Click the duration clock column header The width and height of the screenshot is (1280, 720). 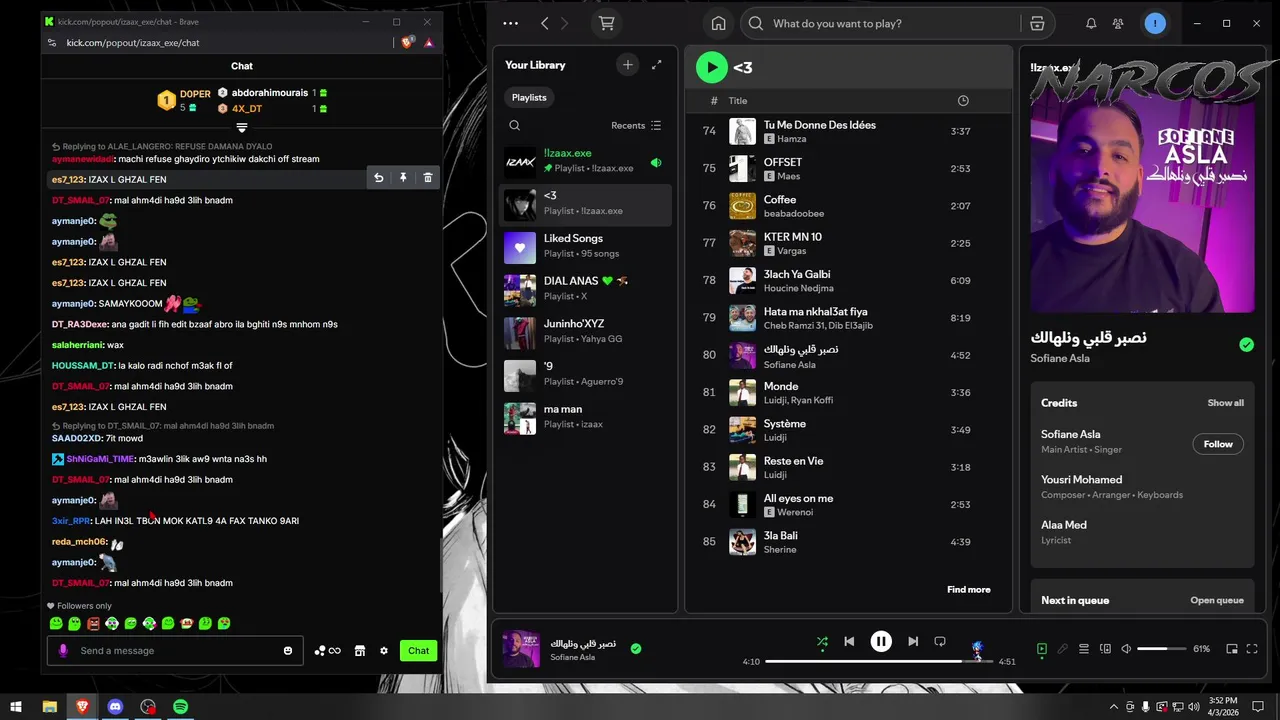click(x=963, y=101)
